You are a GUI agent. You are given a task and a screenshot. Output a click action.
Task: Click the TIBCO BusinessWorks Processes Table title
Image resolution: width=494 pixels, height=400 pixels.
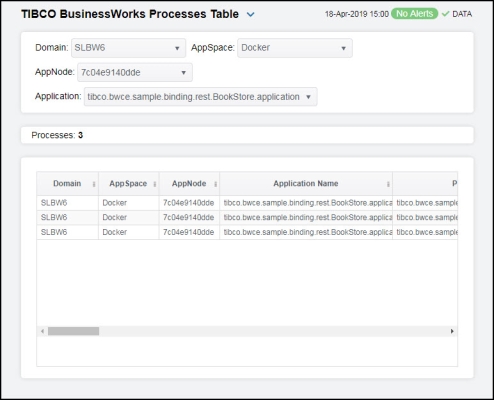(130, 14)
